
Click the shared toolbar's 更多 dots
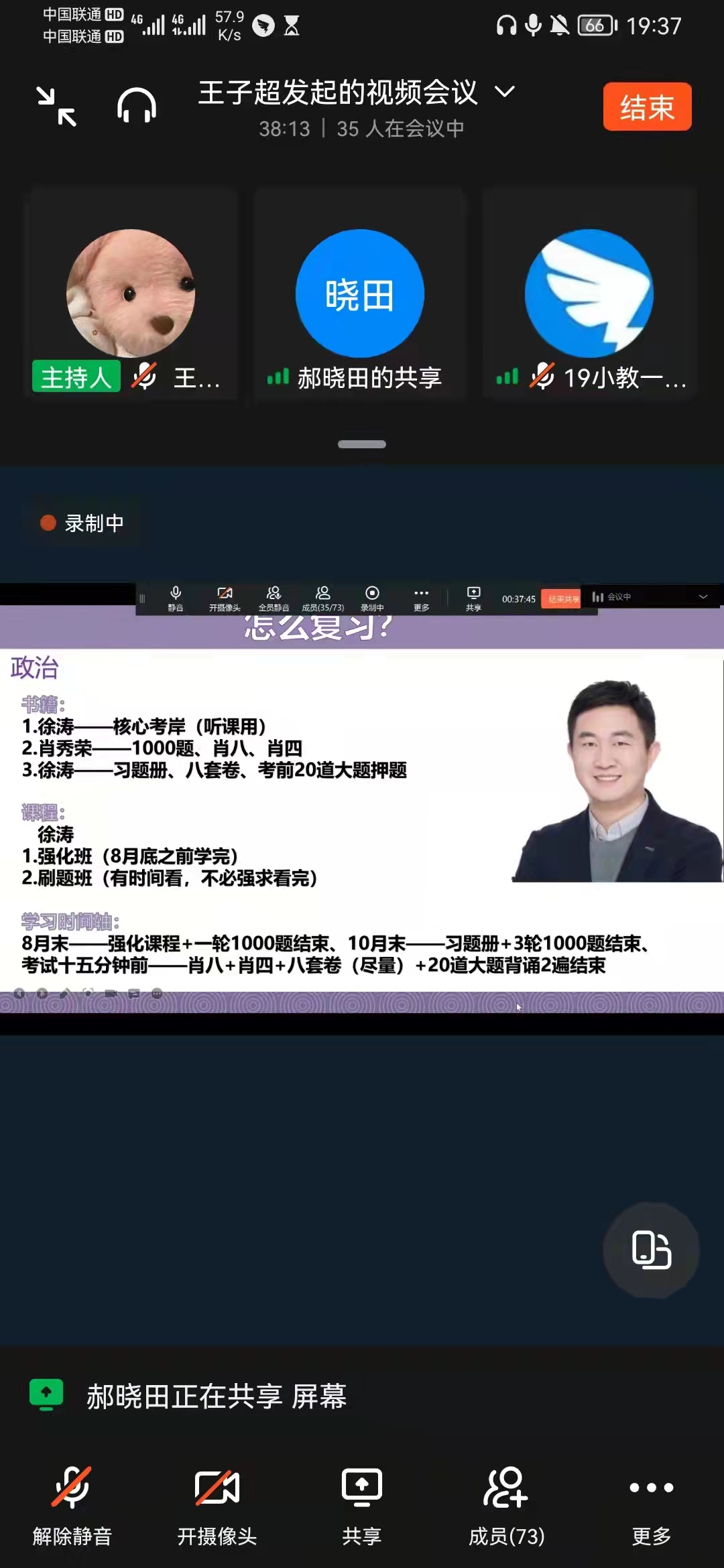coord(421,598)
